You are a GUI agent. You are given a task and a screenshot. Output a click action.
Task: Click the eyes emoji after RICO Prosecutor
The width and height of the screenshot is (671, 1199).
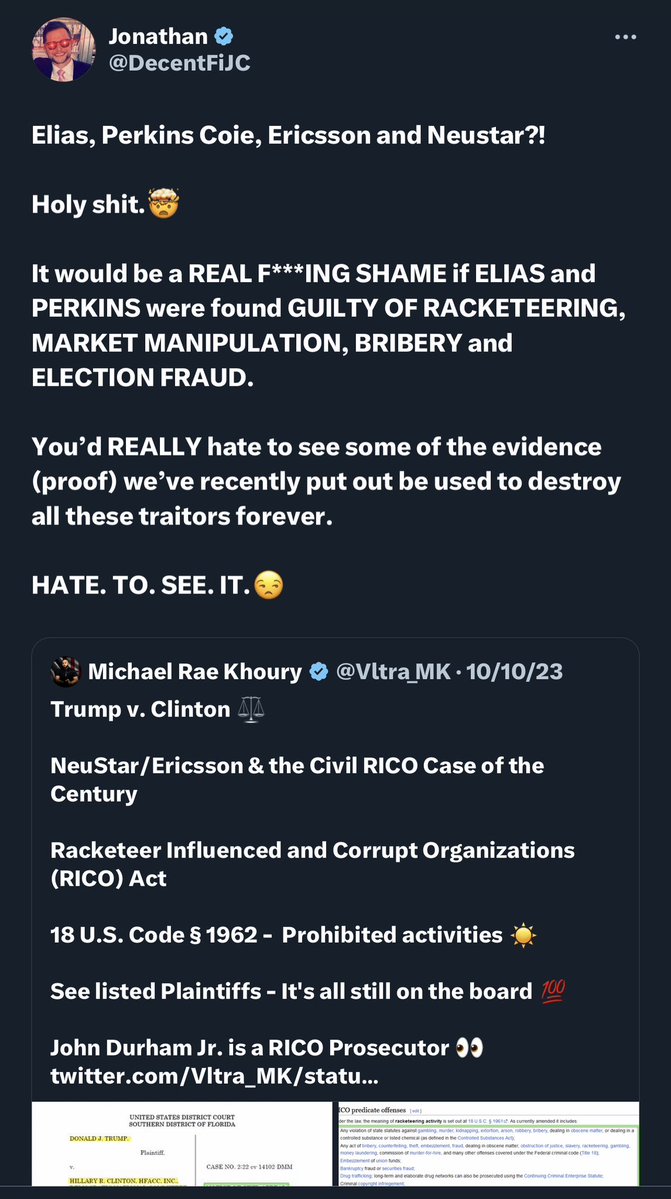click(468, 1049)
